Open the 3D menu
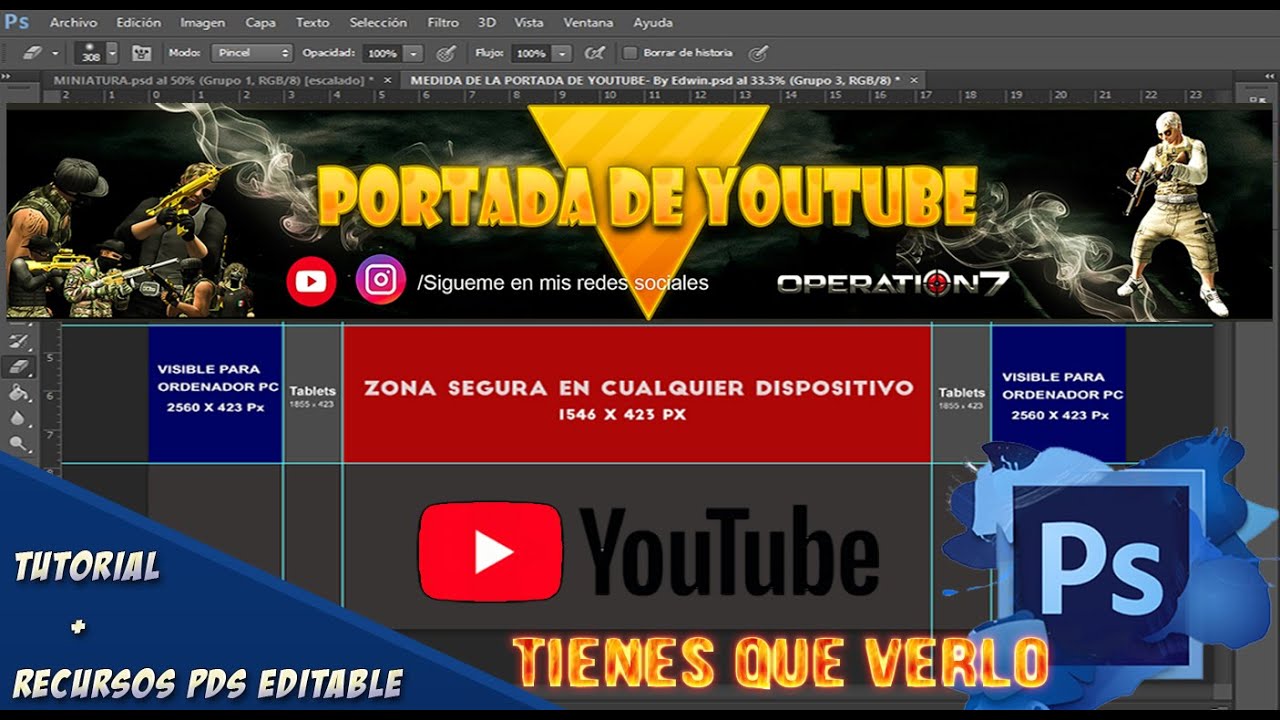The image size is (1280, 720). [487, 22]
